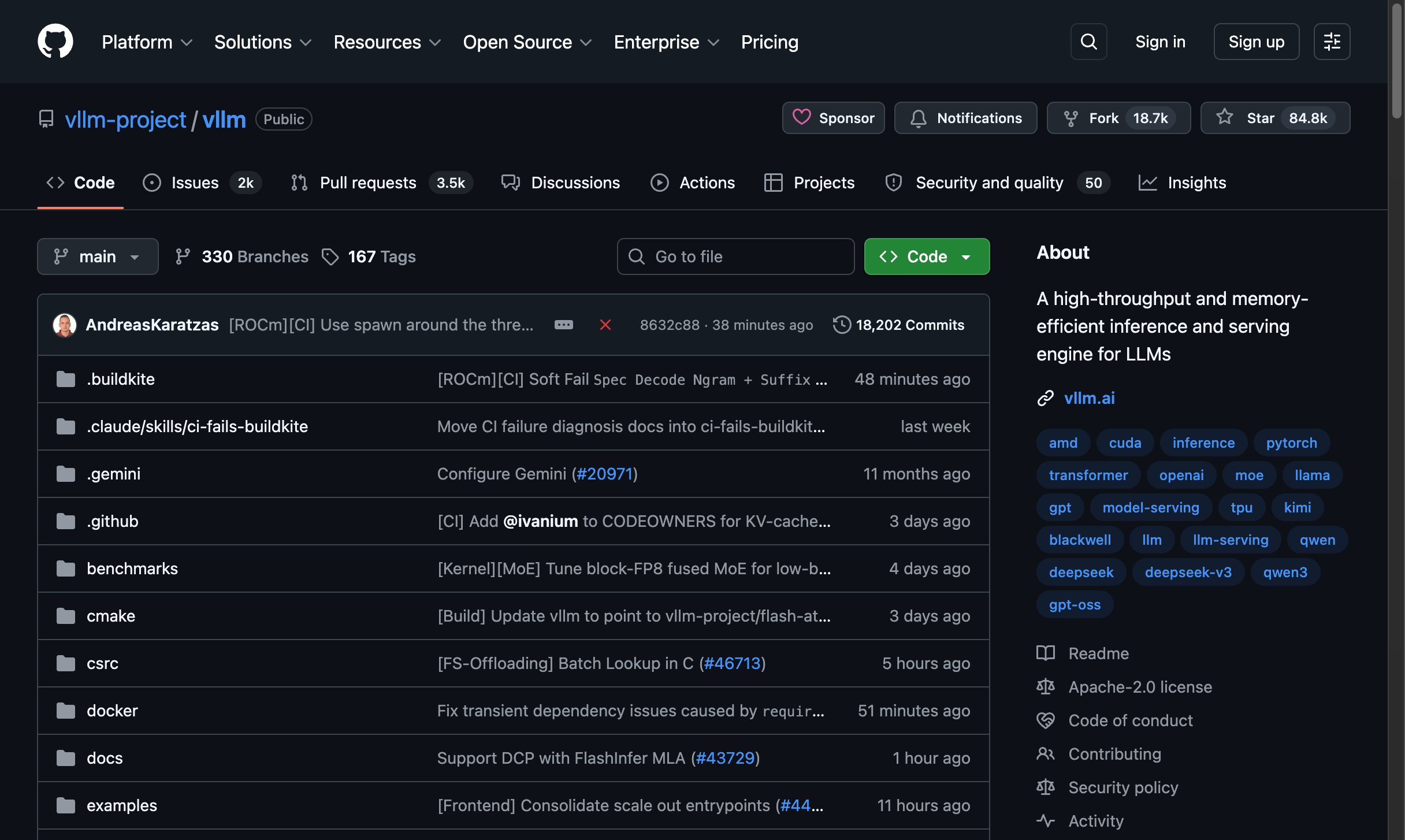The width and height of the screenshot is (1405, 840).
Task: Click the examples folder icon
Action: 66,805
